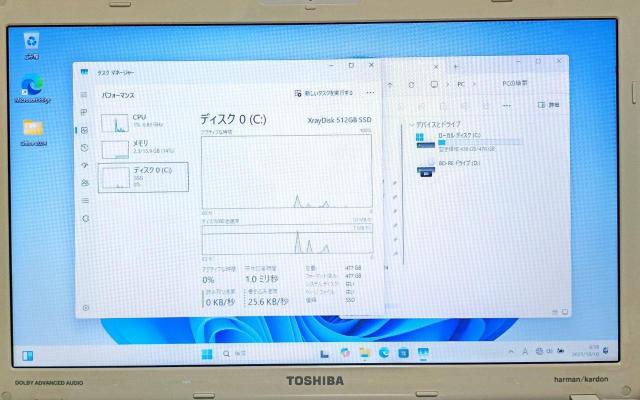640x400 pixels.
Task: Run new task in Task Manager
Action: (324, 93)
